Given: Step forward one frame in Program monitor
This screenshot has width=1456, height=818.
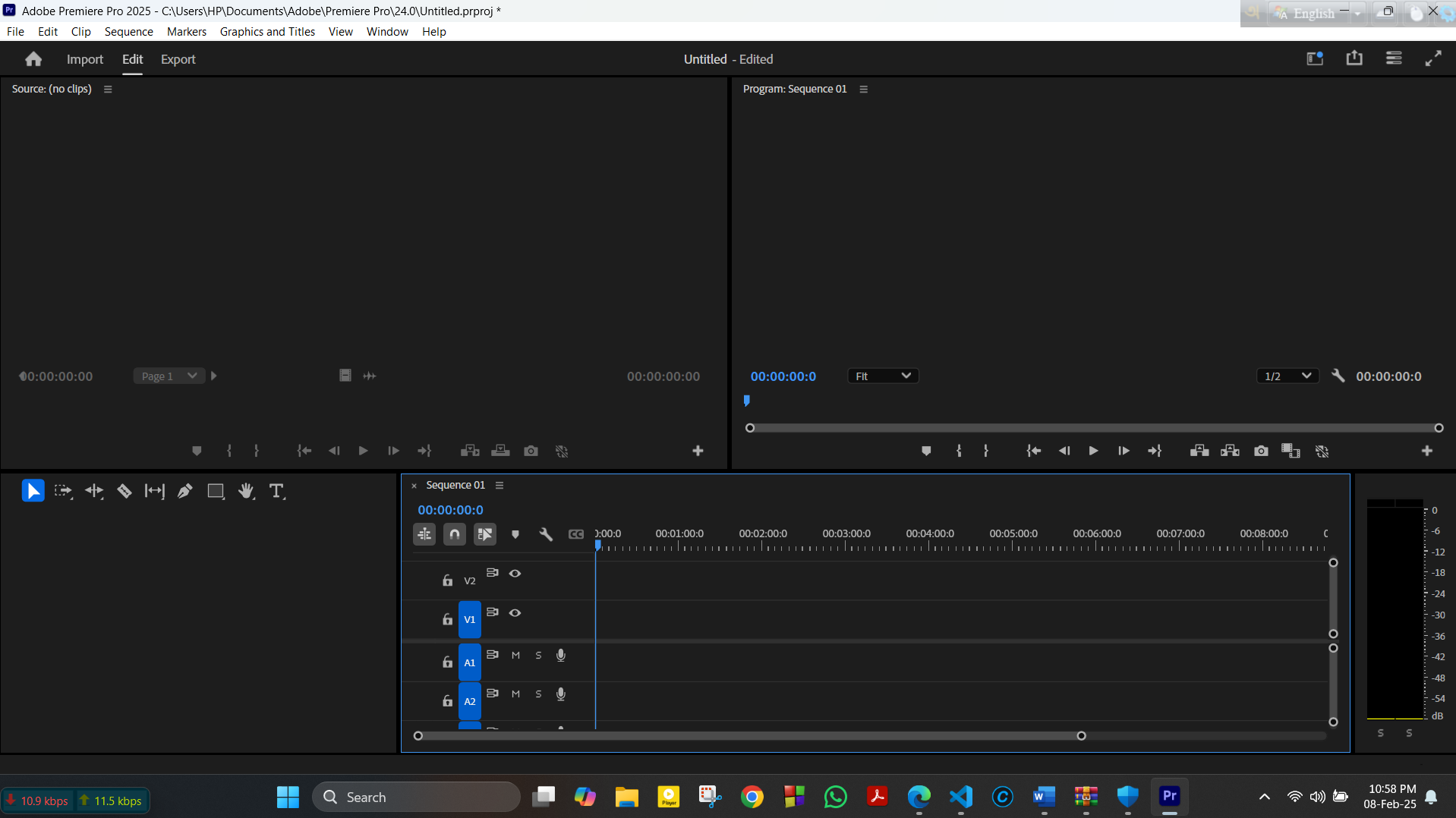Looking at the screenshot, I should pyautogui.click(x=1124, y=451).
